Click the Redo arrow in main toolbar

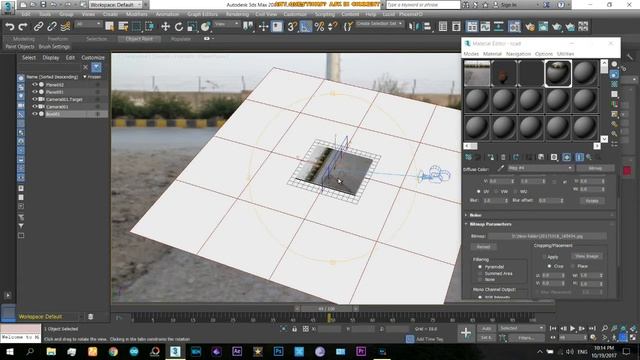(x=23, y=27)
